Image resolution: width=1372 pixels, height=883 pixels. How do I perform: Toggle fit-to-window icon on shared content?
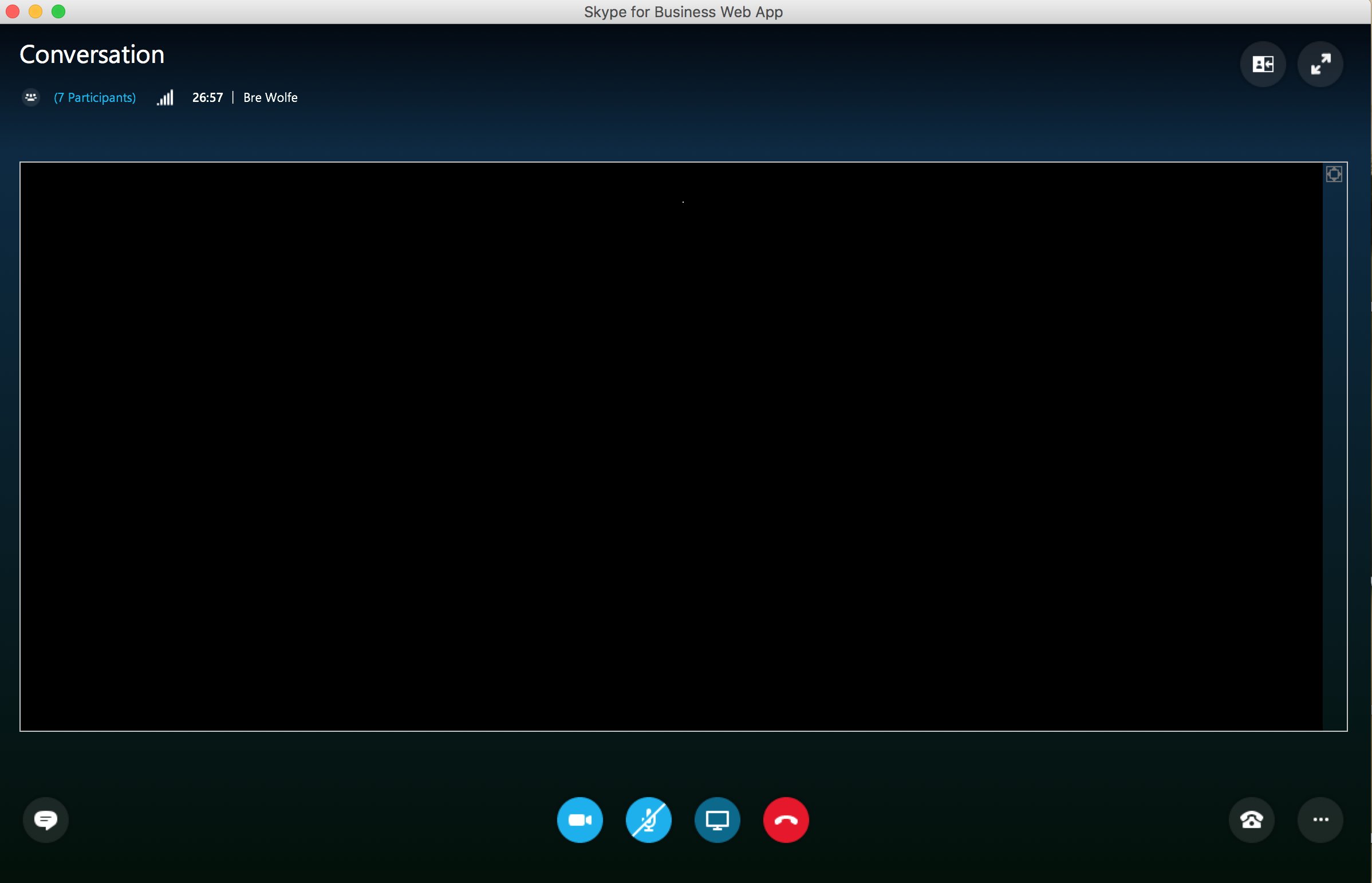point(1334,174)
